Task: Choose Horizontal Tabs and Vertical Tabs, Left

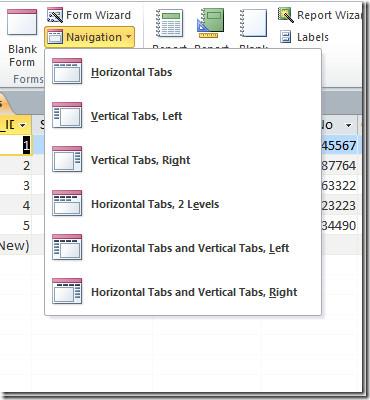Action: (183, 248)
